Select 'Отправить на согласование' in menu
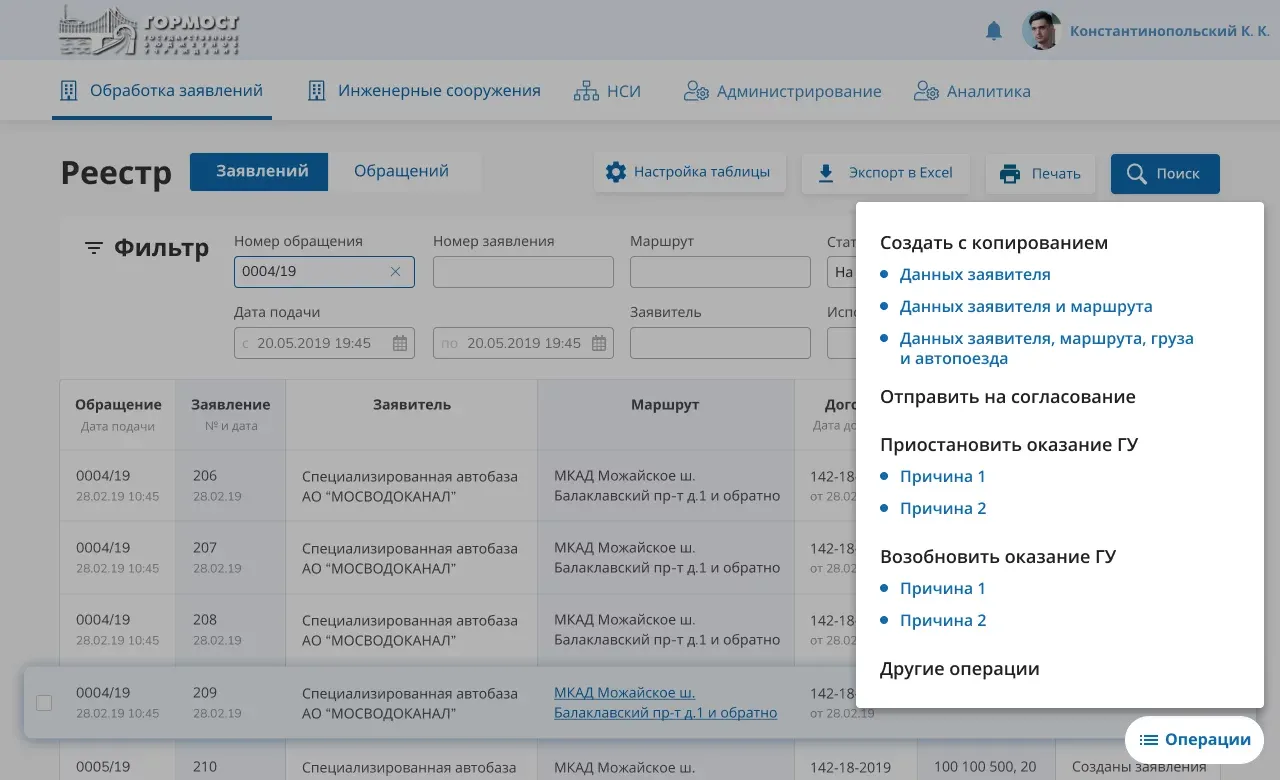 pos(1008,397)
